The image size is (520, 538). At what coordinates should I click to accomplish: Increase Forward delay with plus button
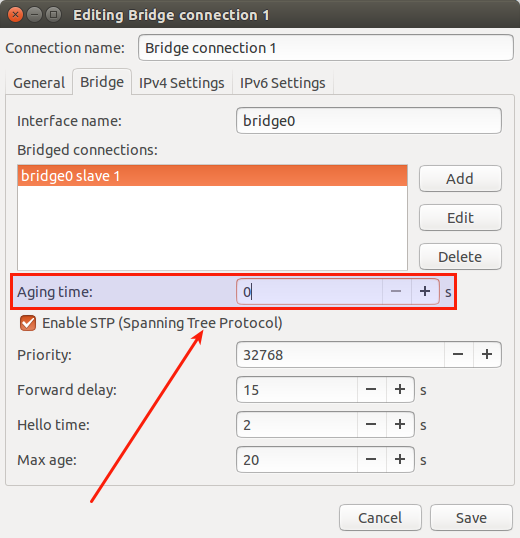tap(400, 389)
